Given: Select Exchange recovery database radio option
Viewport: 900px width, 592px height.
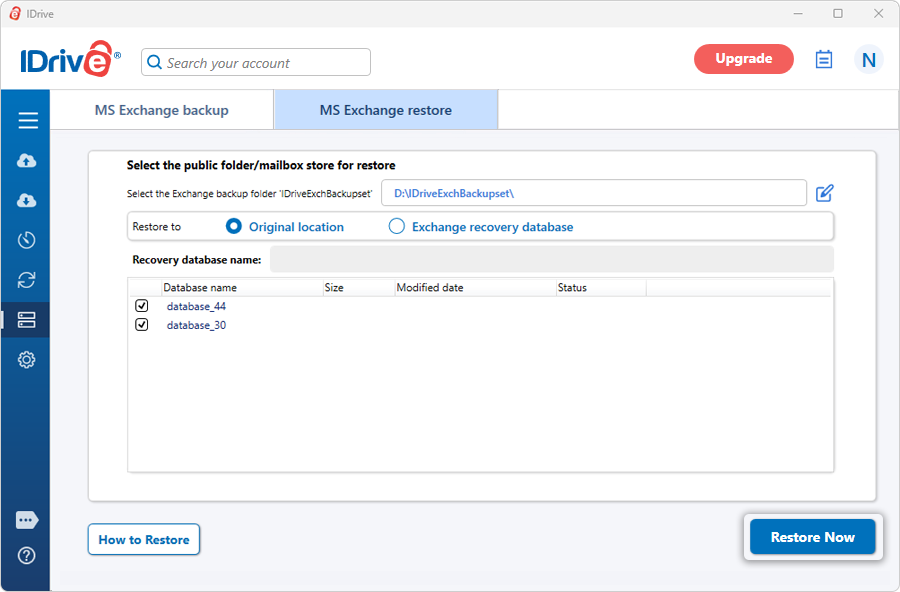Looking at the screenshot, I should click(x=397, y=226).
